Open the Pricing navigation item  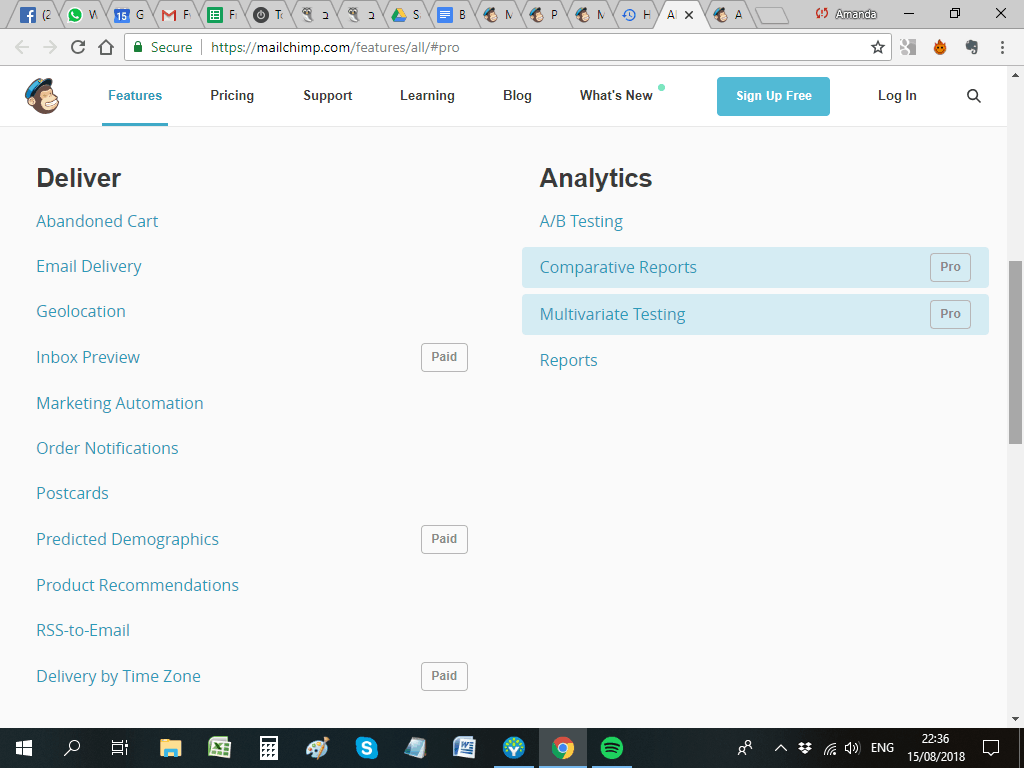(232, 95)
